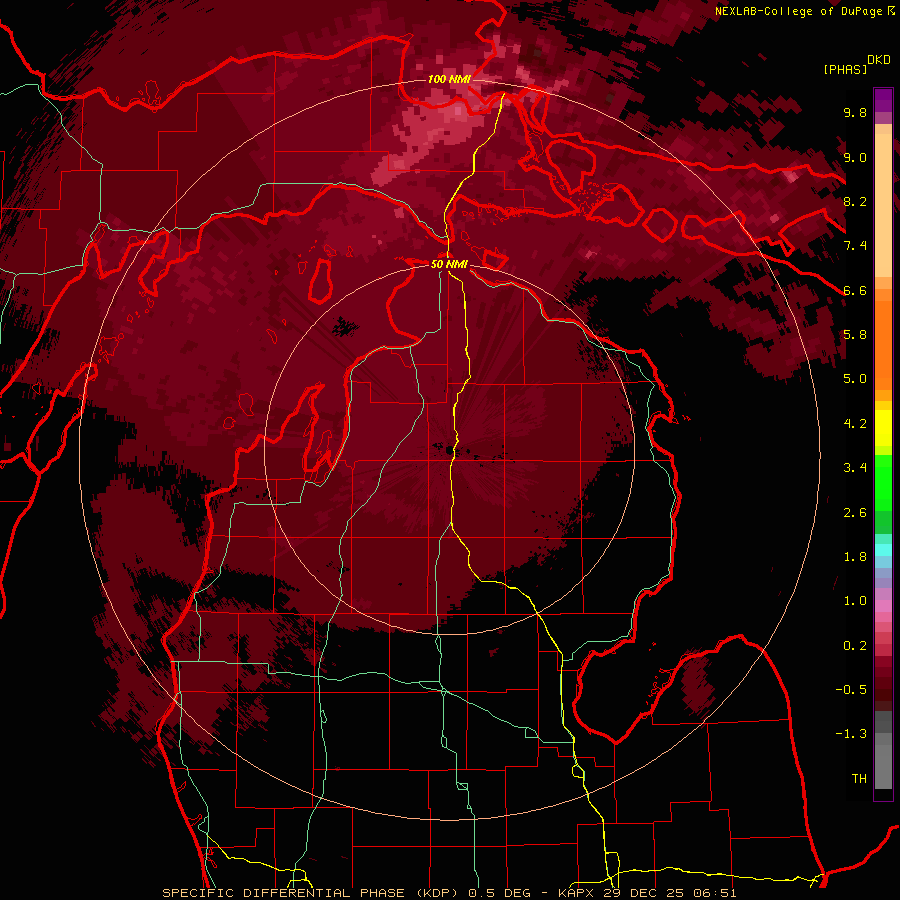Select the 9.0 value on the scale
This screenshot has height=900, width=900.
click(855, 157)
